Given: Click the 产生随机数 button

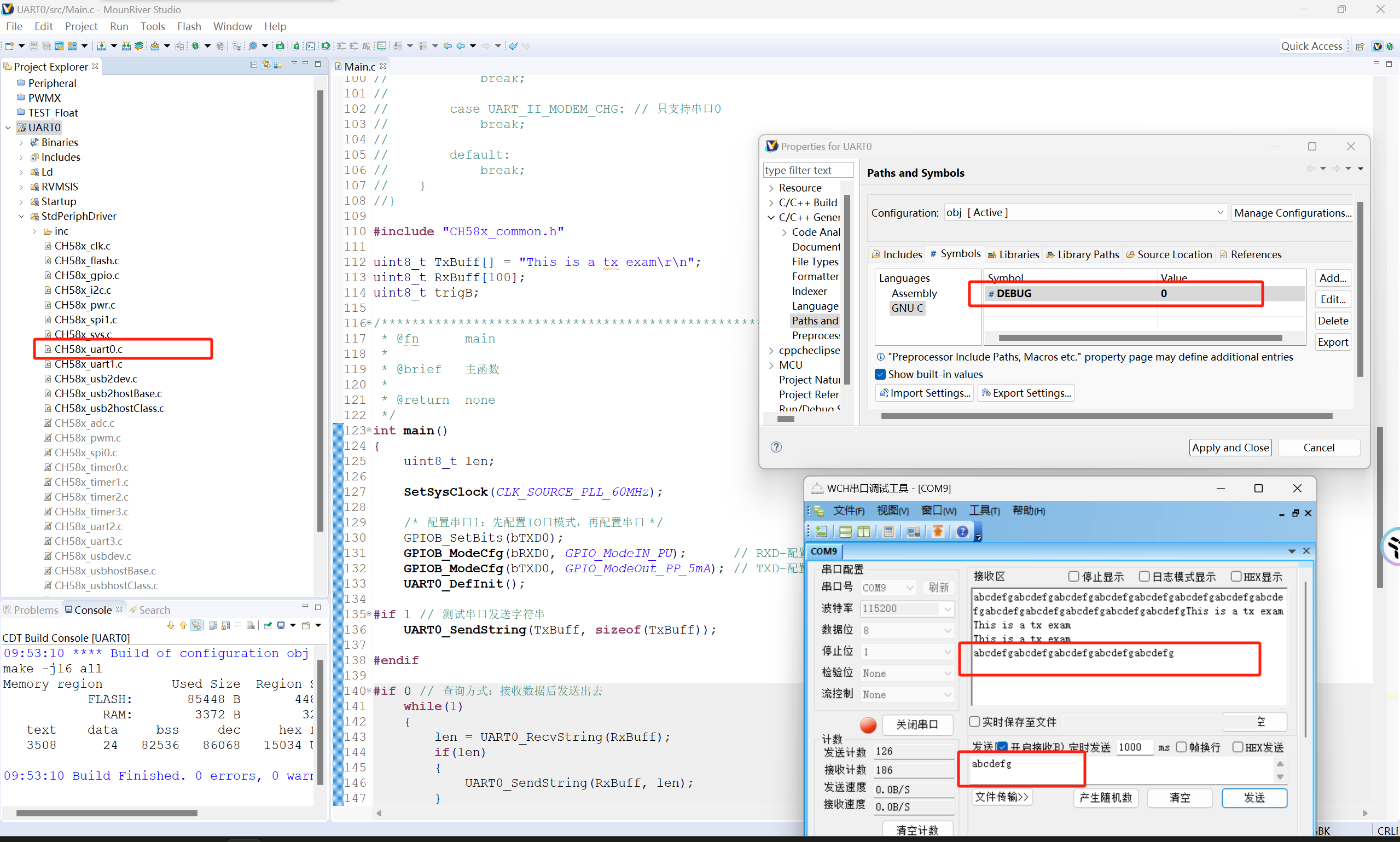Looking at the screenshot, I should click(x=1105, y=797).
